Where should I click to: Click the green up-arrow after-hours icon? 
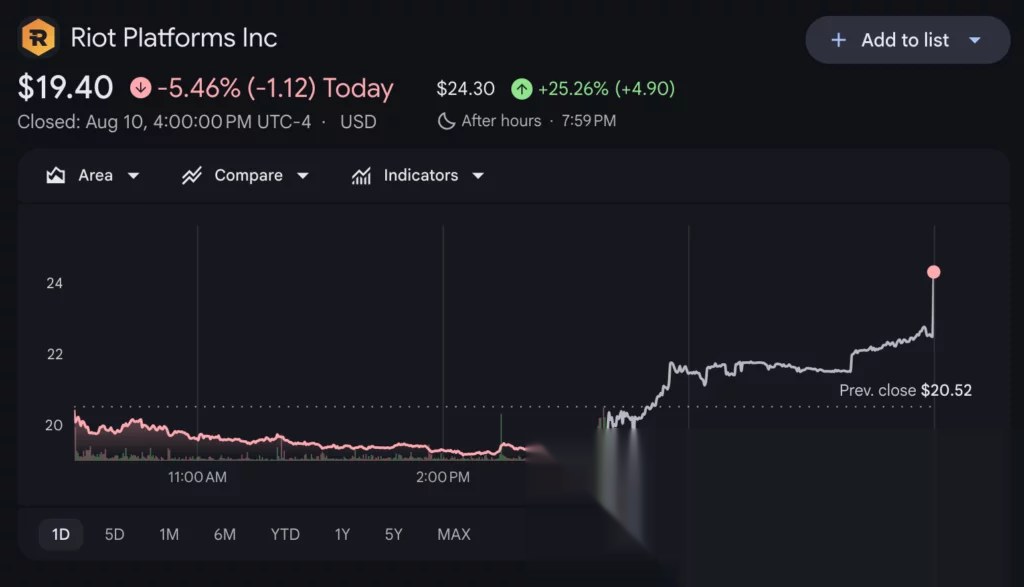click(x=521, y=88)
